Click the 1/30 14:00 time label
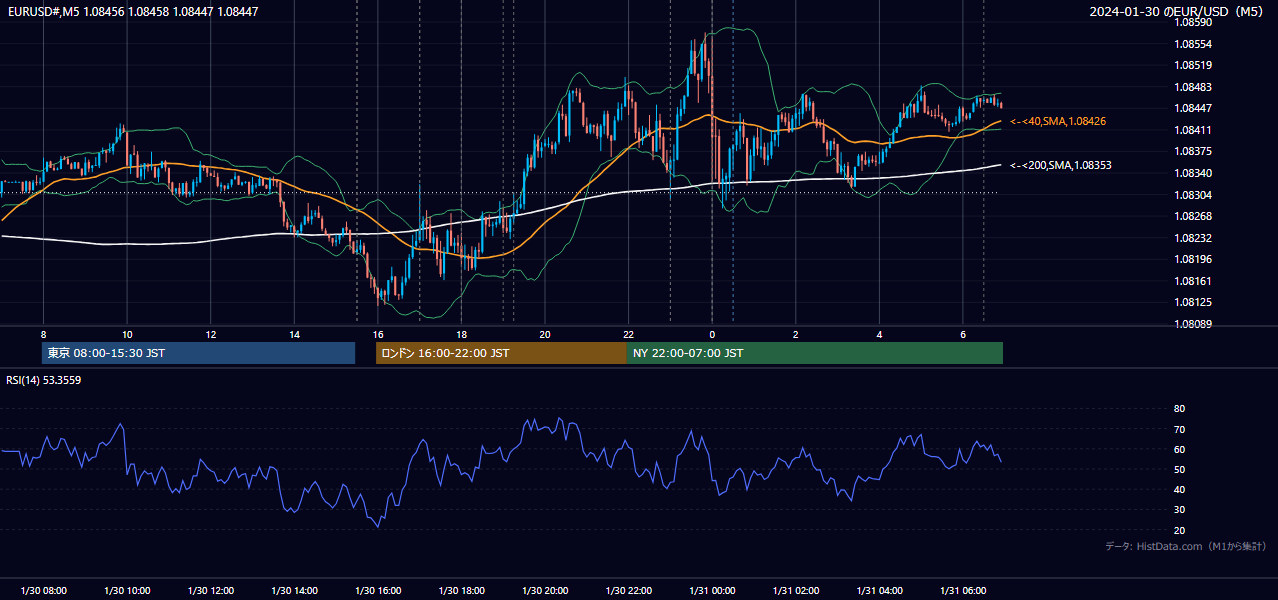The image size is (1278, 600). [x=294, y=591]
